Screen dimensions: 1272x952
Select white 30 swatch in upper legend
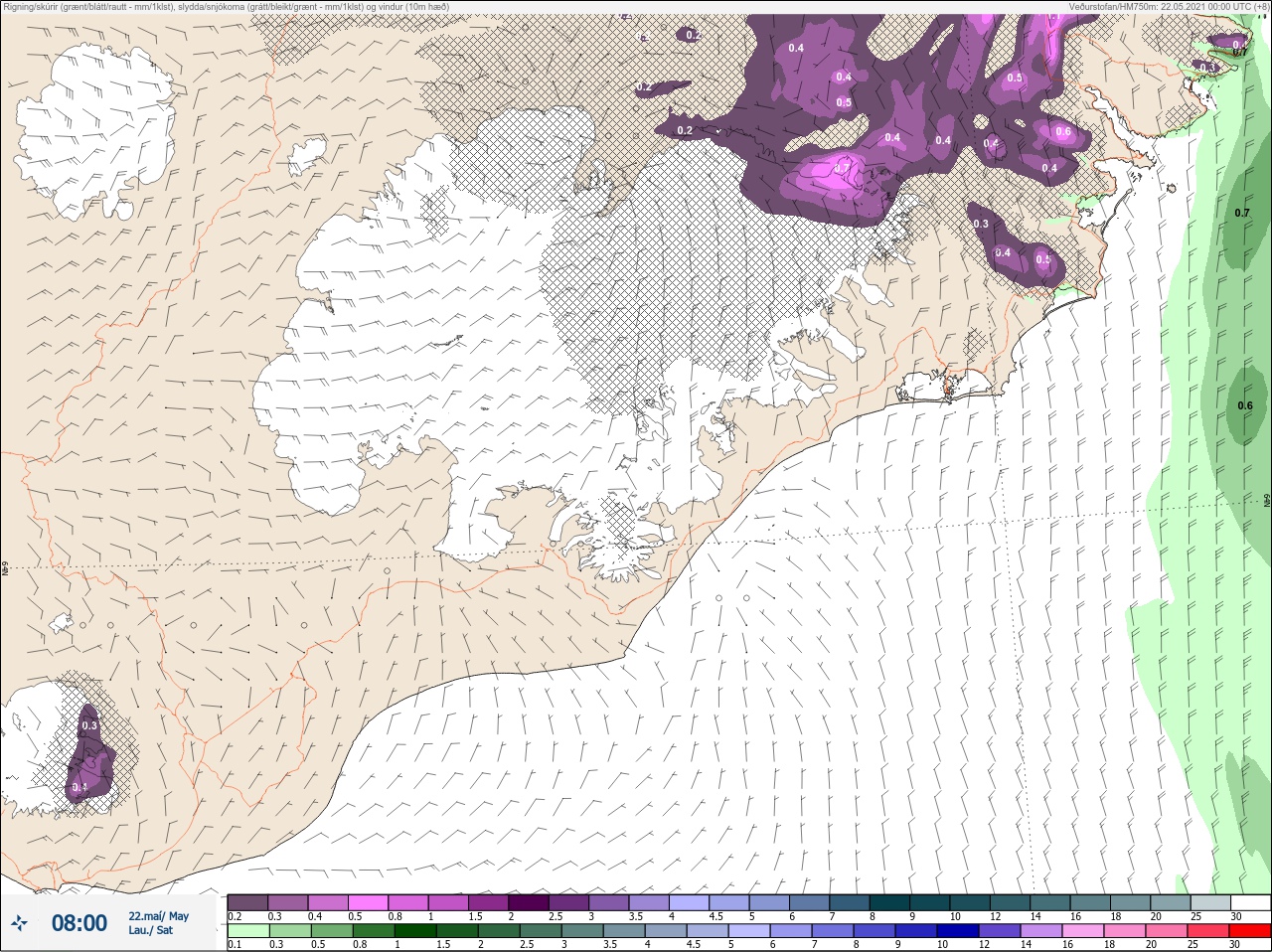[x=1250, y=901]
